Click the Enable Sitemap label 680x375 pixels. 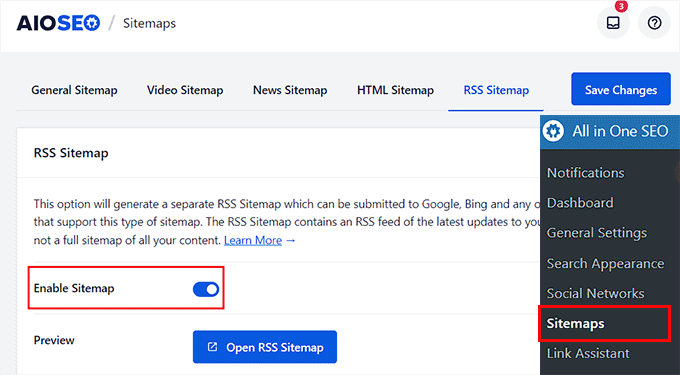coord(74,288)
